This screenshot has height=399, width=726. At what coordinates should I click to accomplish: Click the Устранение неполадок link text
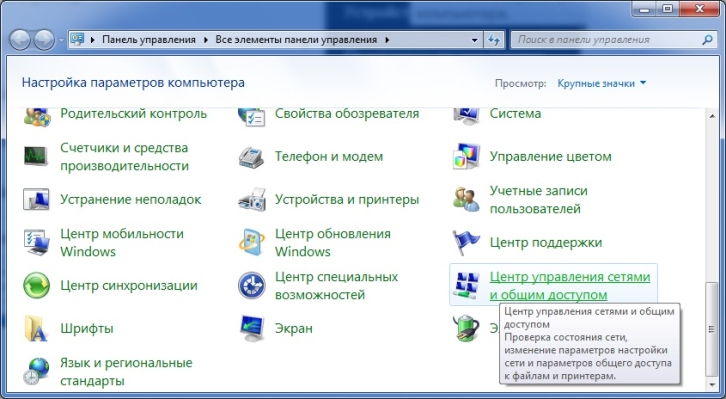pyautogui.click(x=131, y=200)
